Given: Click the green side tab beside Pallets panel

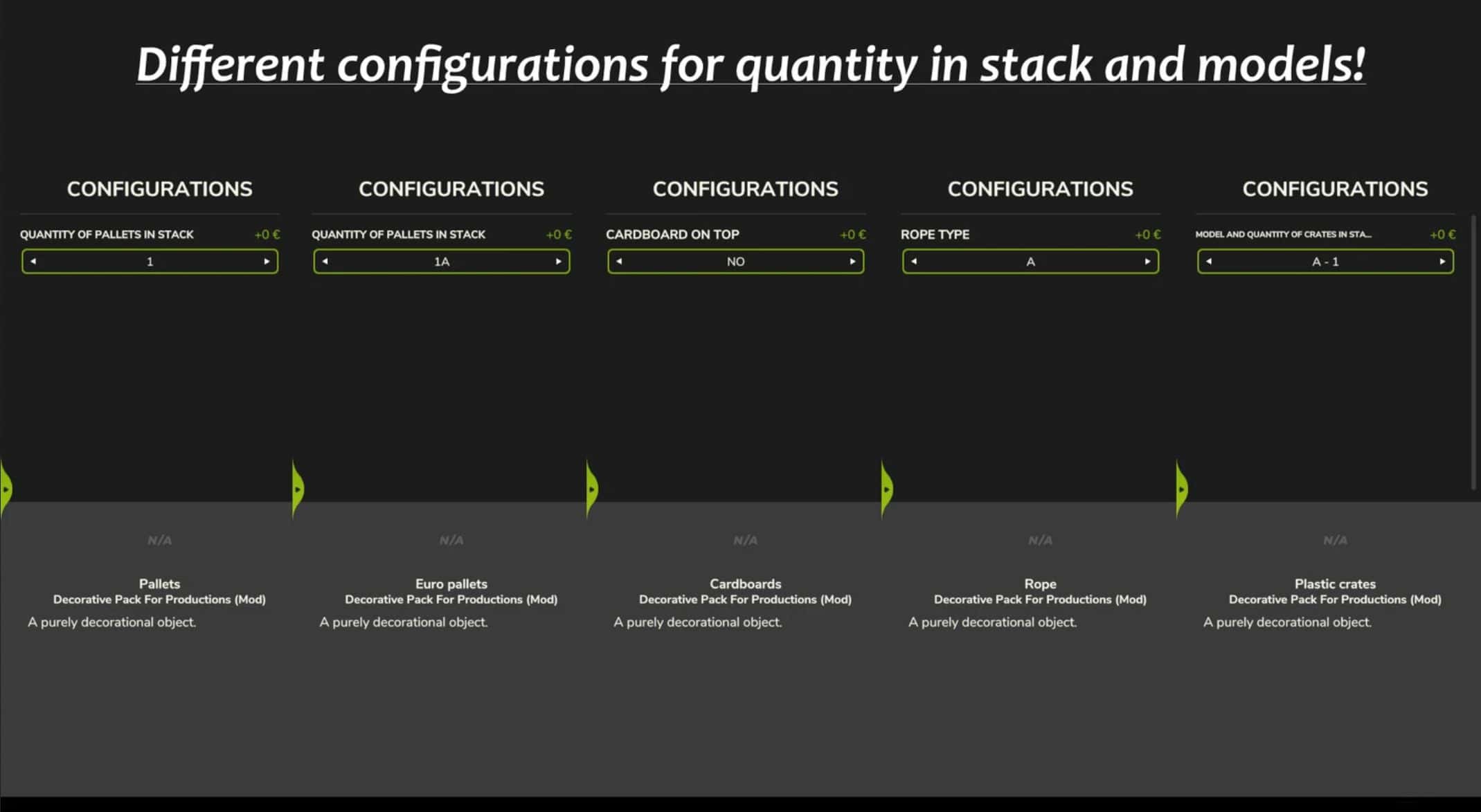Looking at the screenshot, I should tap(6, 489).
